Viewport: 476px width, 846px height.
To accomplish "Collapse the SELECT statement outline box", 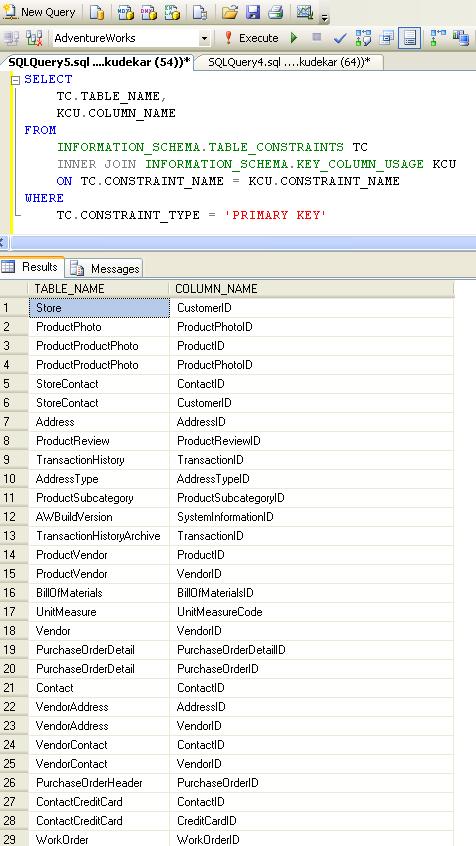I will click(15, 80).
